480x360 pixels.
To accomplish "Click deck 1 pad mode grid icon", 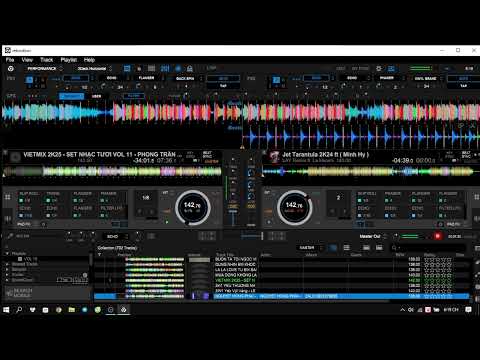I will (7, 197).
